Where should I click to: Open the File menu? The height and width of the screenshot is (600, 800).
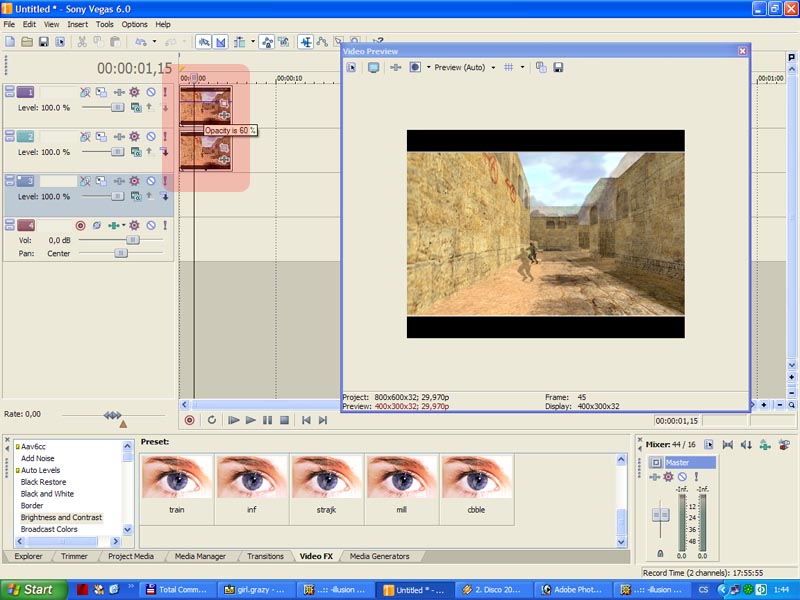[x=9, y=24]
